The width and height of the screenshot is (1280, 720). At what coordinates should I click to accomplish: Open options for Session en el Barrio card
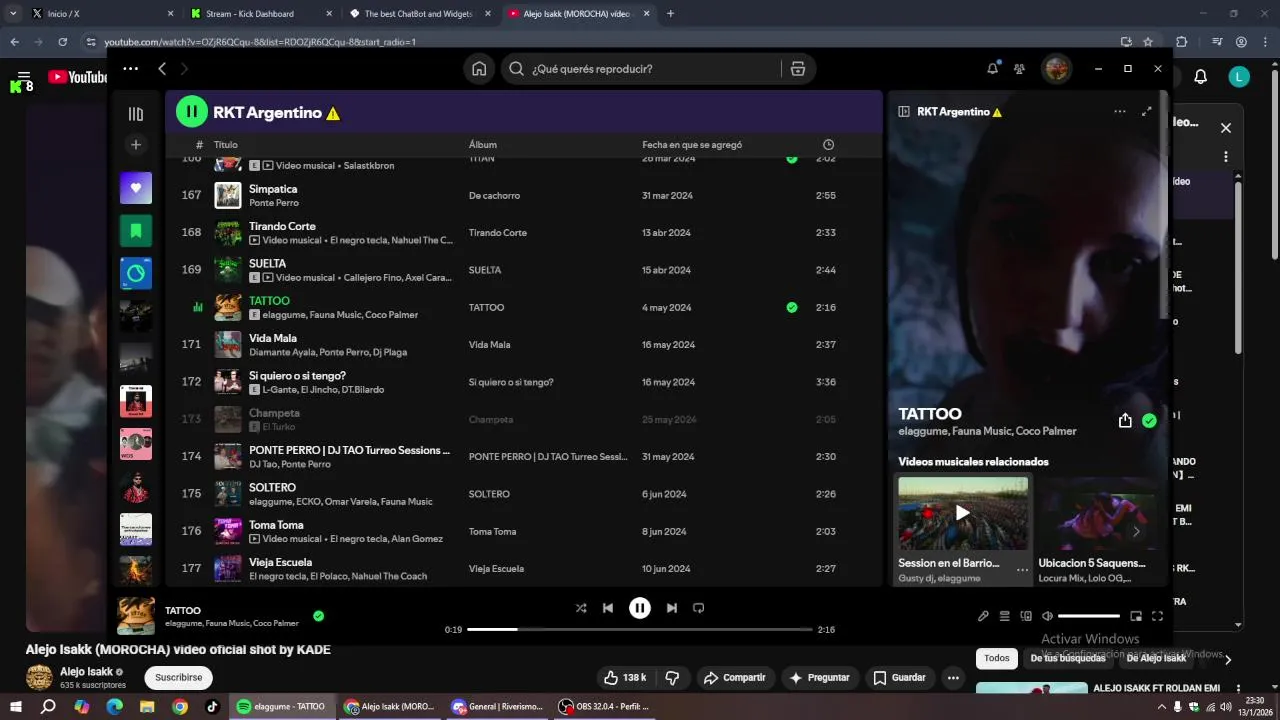pos(1022,570)
